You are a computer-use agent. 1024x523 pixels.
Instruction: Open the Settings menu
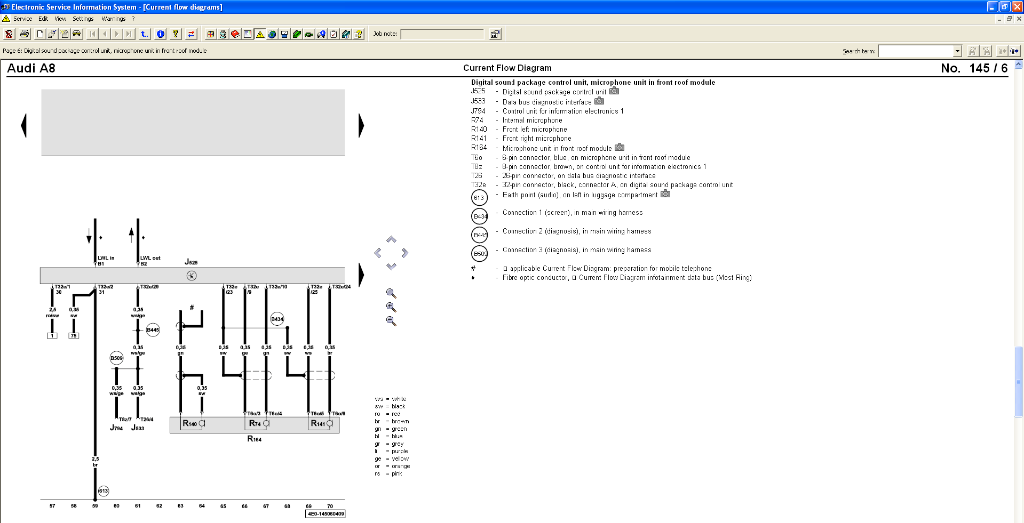point(83,18)
